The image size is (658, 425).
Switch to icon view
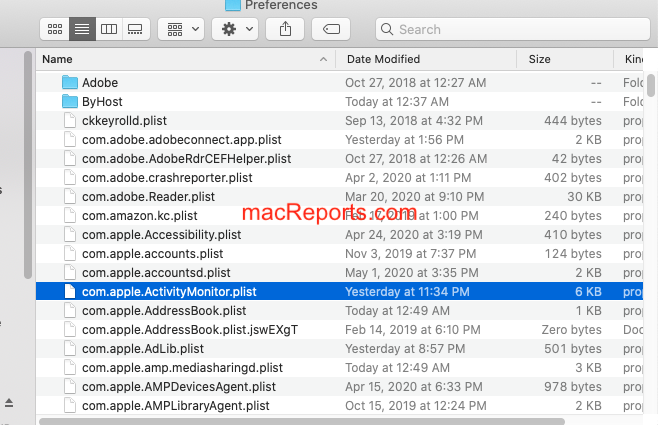55,29
